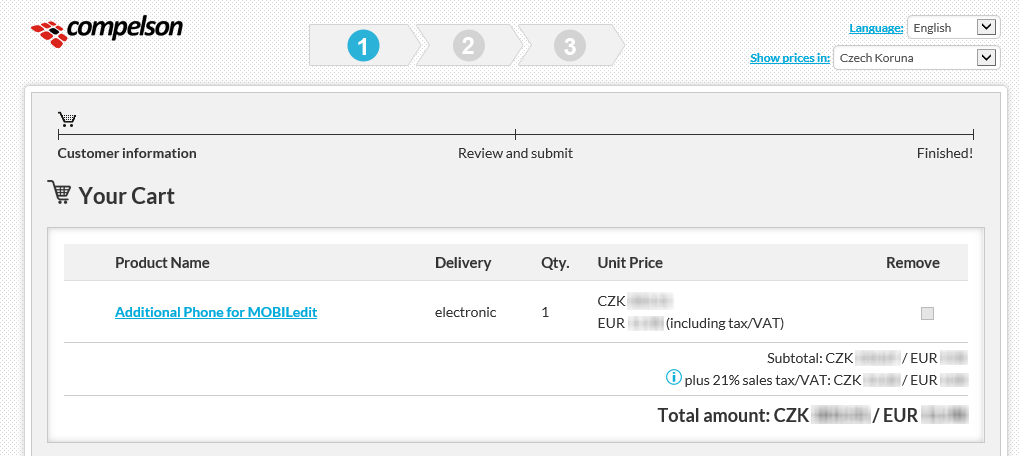Open Additional Phone for MOBILedit product link
This screenshot has width=1020, height=456.
pyautogui.click(x=216, y=312)
